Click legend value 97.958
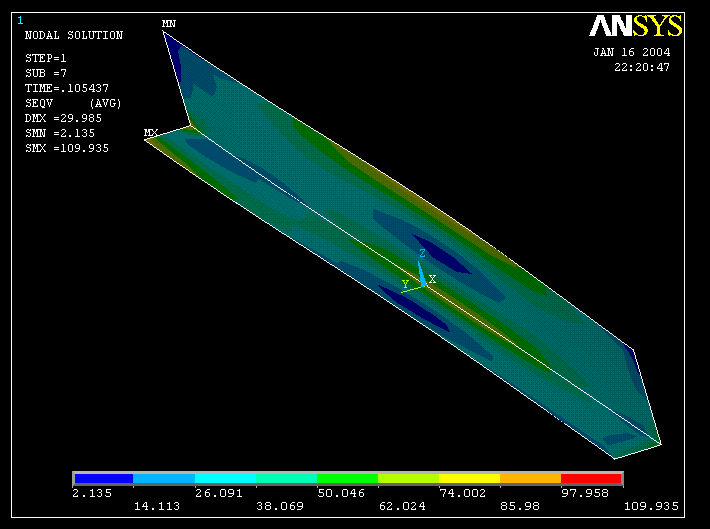Viewport: 710px width, 529px height. [585, 493]
